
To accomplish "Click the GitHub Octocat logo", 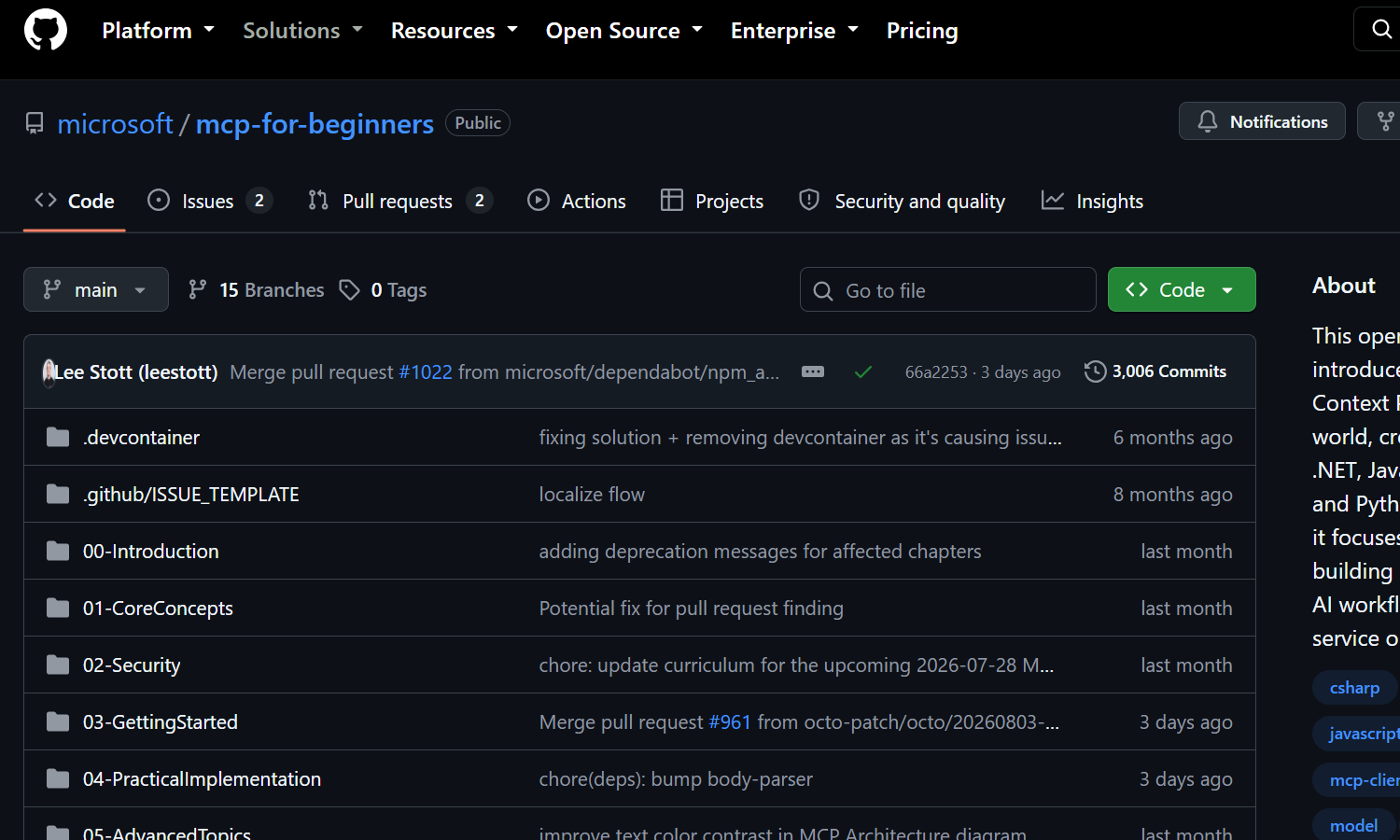I will (x=46, y=30).
